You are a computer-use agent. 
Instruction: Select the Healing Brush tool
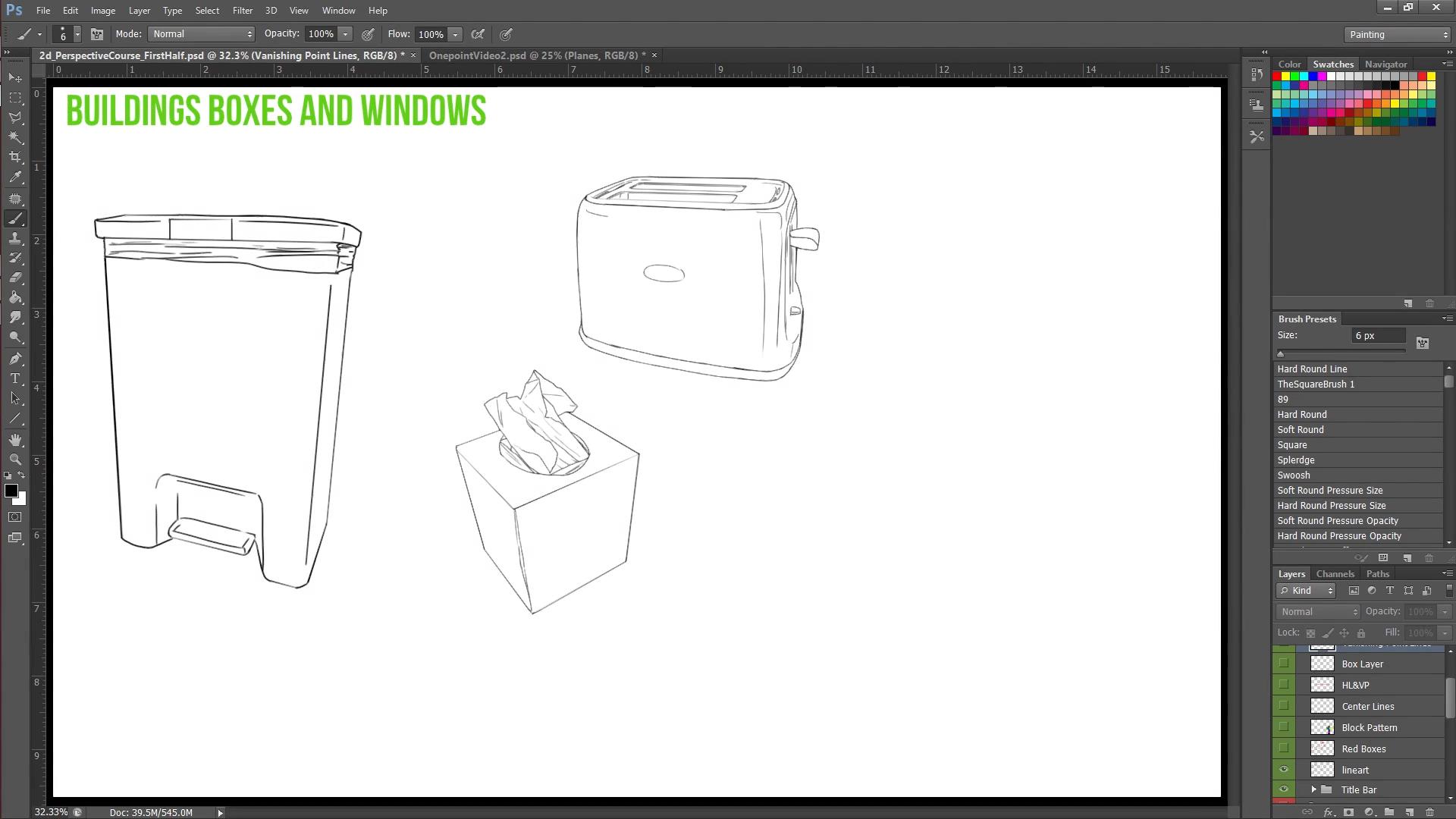pyautogui.click(x=15, y=199)
